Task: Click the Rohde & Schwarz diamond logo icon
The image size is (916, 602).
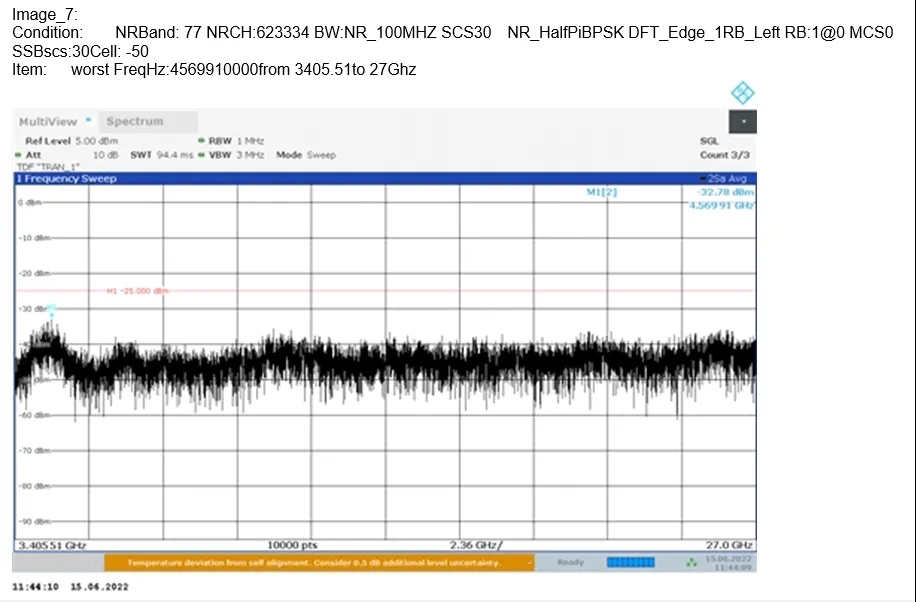Action: click(742, 93)
